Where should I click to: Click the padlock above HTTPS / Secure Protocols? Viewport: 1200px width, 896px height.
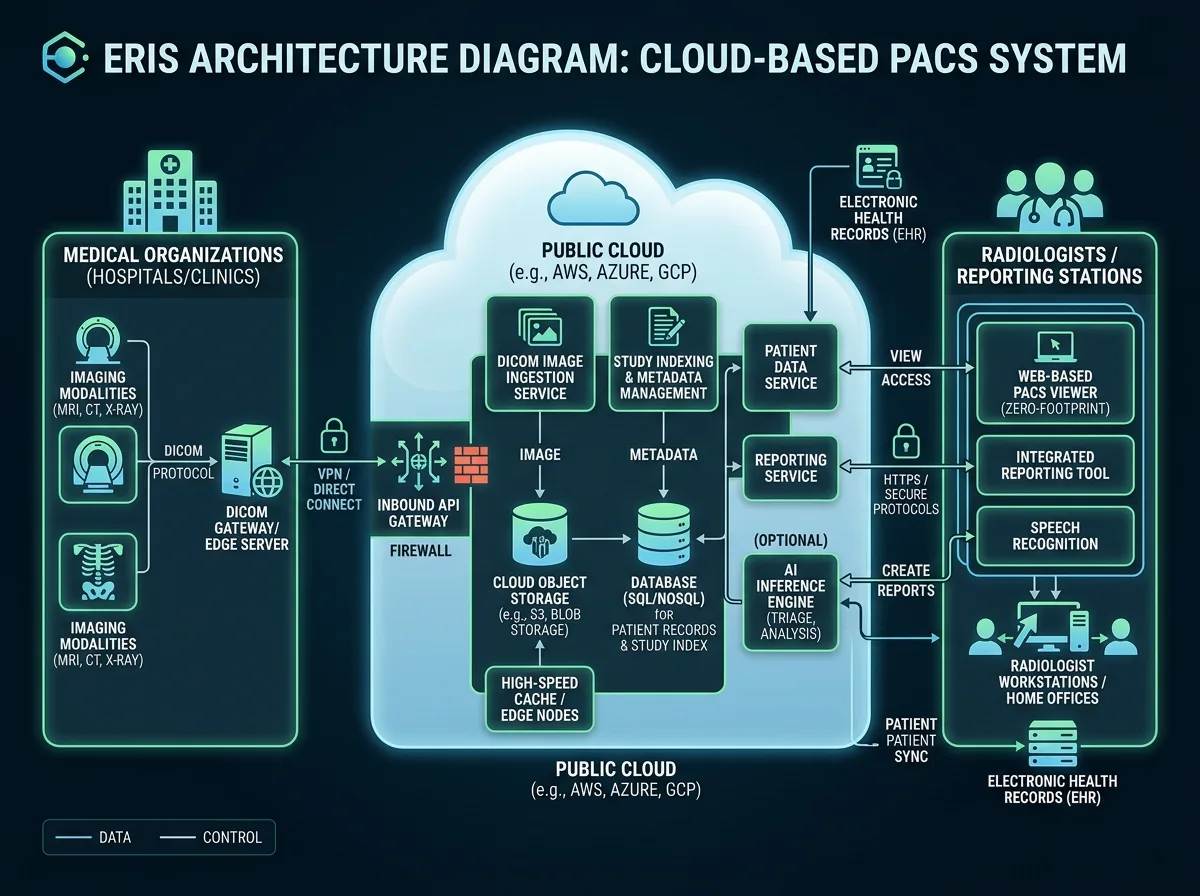click(905, 440)
